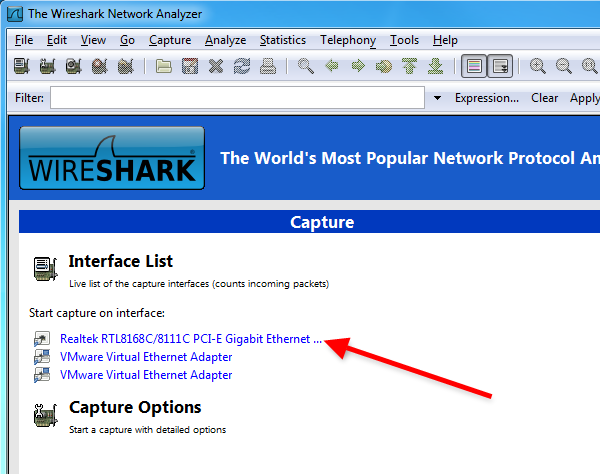Click the Clear filter button
The height and width of the screenshot is (474, 600).
pos(544,98)
